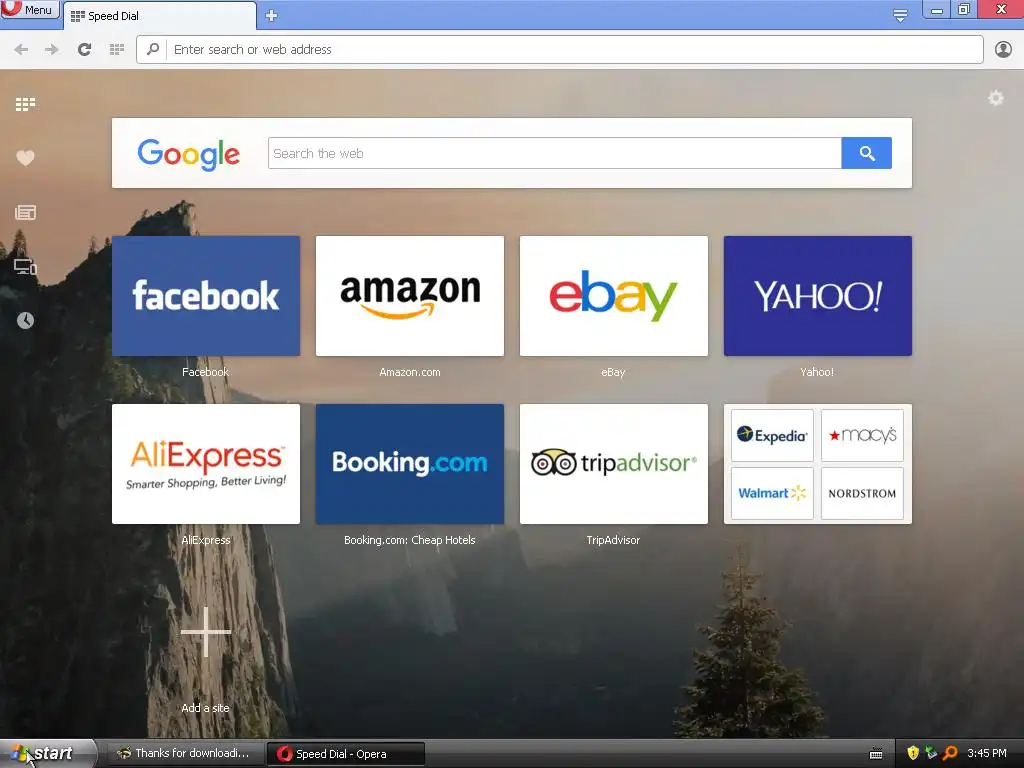Select Speed Dial - Opera taskbar item
The width and height of the screenshot is (1024, 768).
[345, 754]
